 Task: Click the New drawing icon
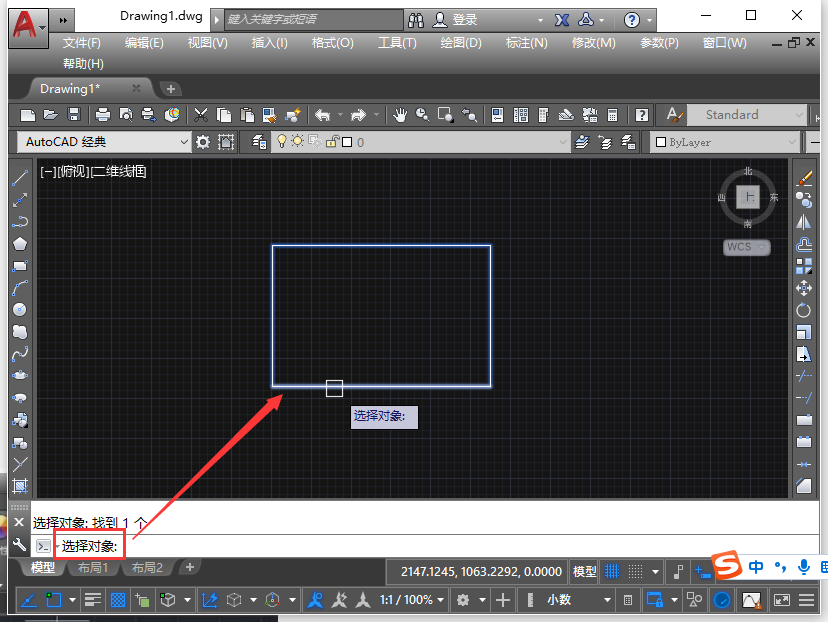pyautogui.click(x=27, y=115)
